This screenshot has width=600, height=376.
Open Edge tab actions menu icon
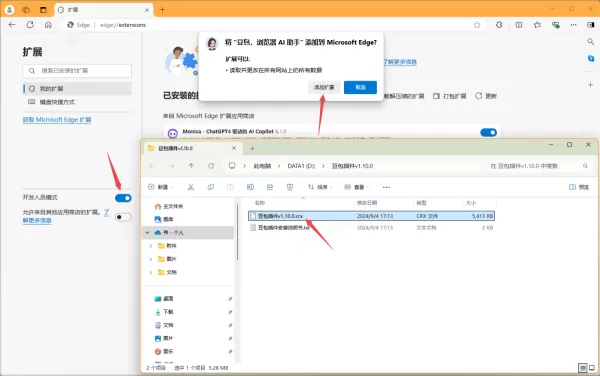coord(43,10)
